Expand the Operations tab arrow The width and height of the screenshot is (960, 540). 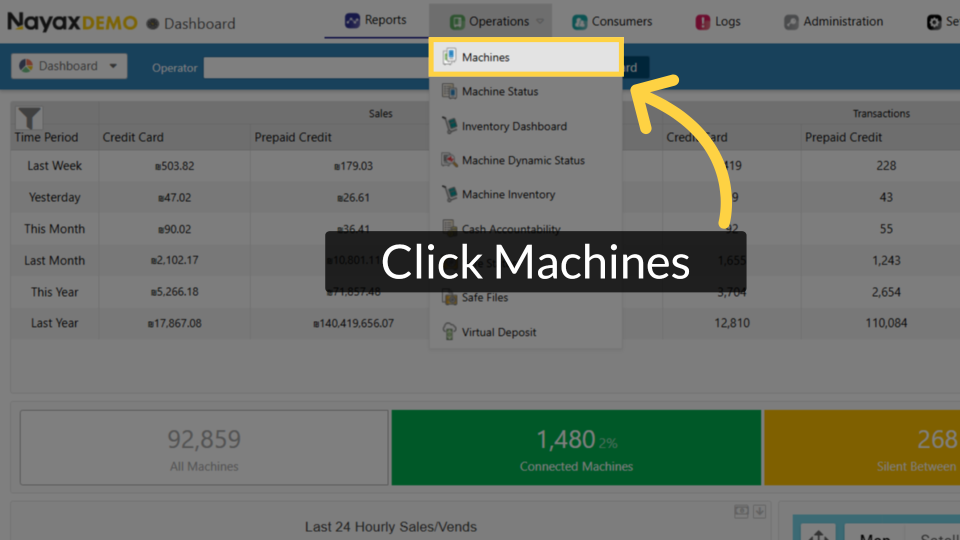coord(540,21)
